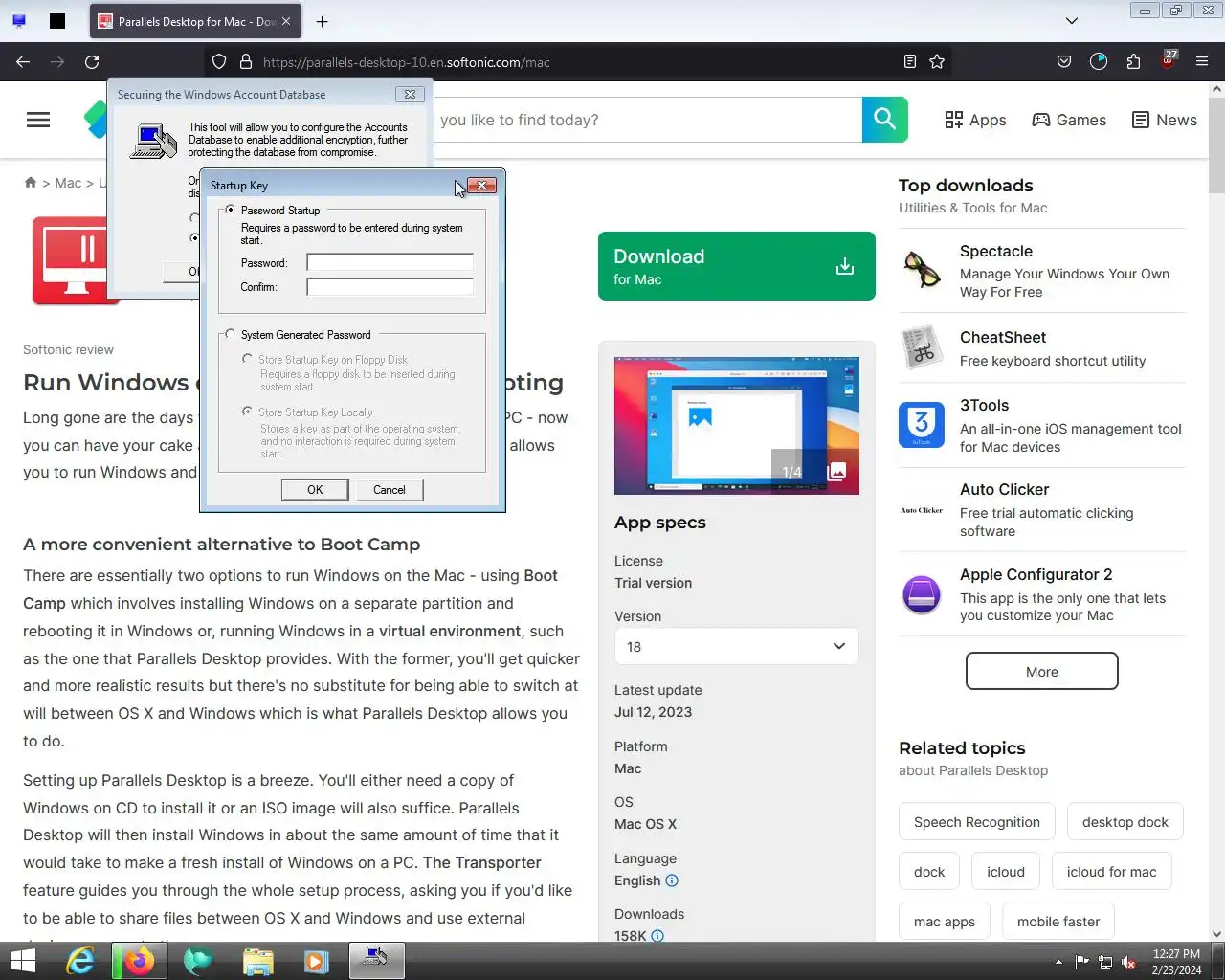
Task: Click the Download for Mac button
Action: coord(737,266)
